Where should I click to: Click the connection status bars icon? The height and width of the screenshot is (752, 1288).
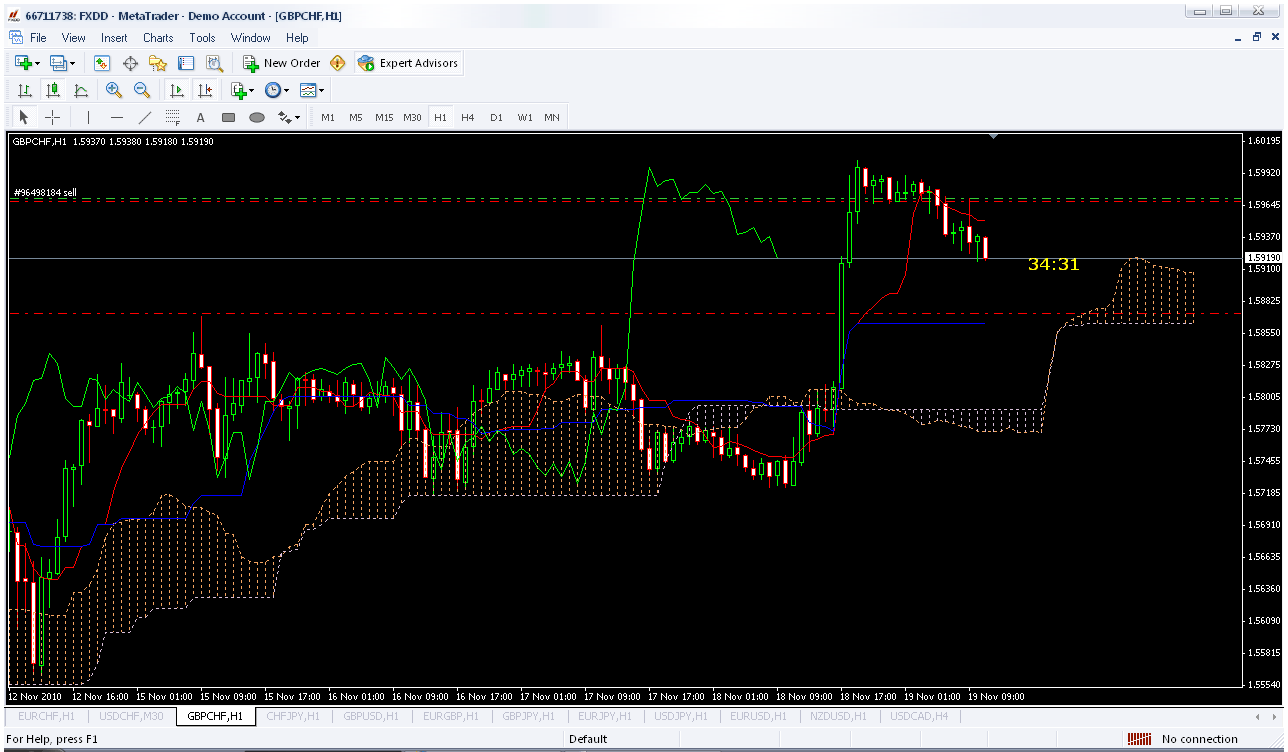coord(1139,739)
